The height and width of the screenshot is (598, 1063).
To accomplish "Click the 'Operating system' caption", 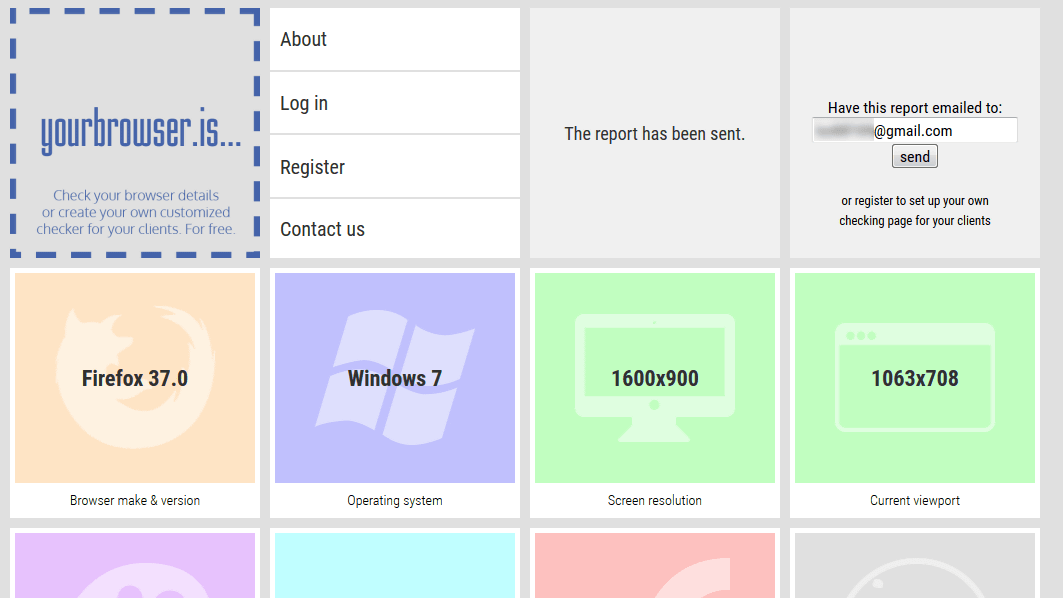I will click(395, 500).
